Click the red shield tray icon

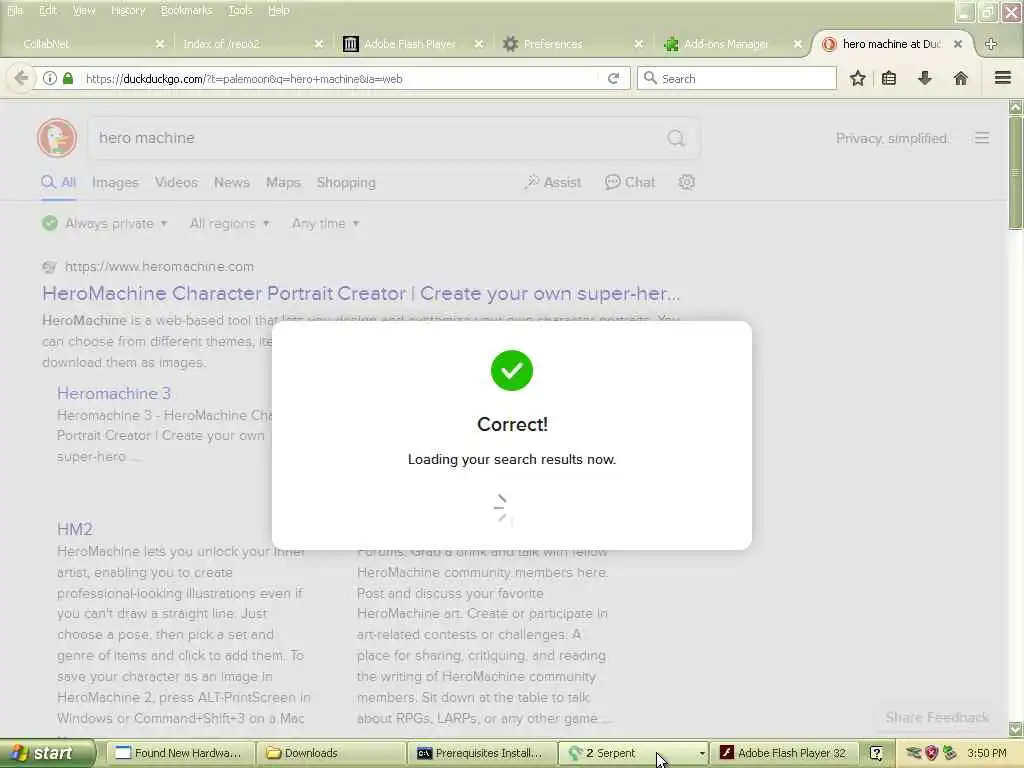pyautogui.click(x=931, y=753)
